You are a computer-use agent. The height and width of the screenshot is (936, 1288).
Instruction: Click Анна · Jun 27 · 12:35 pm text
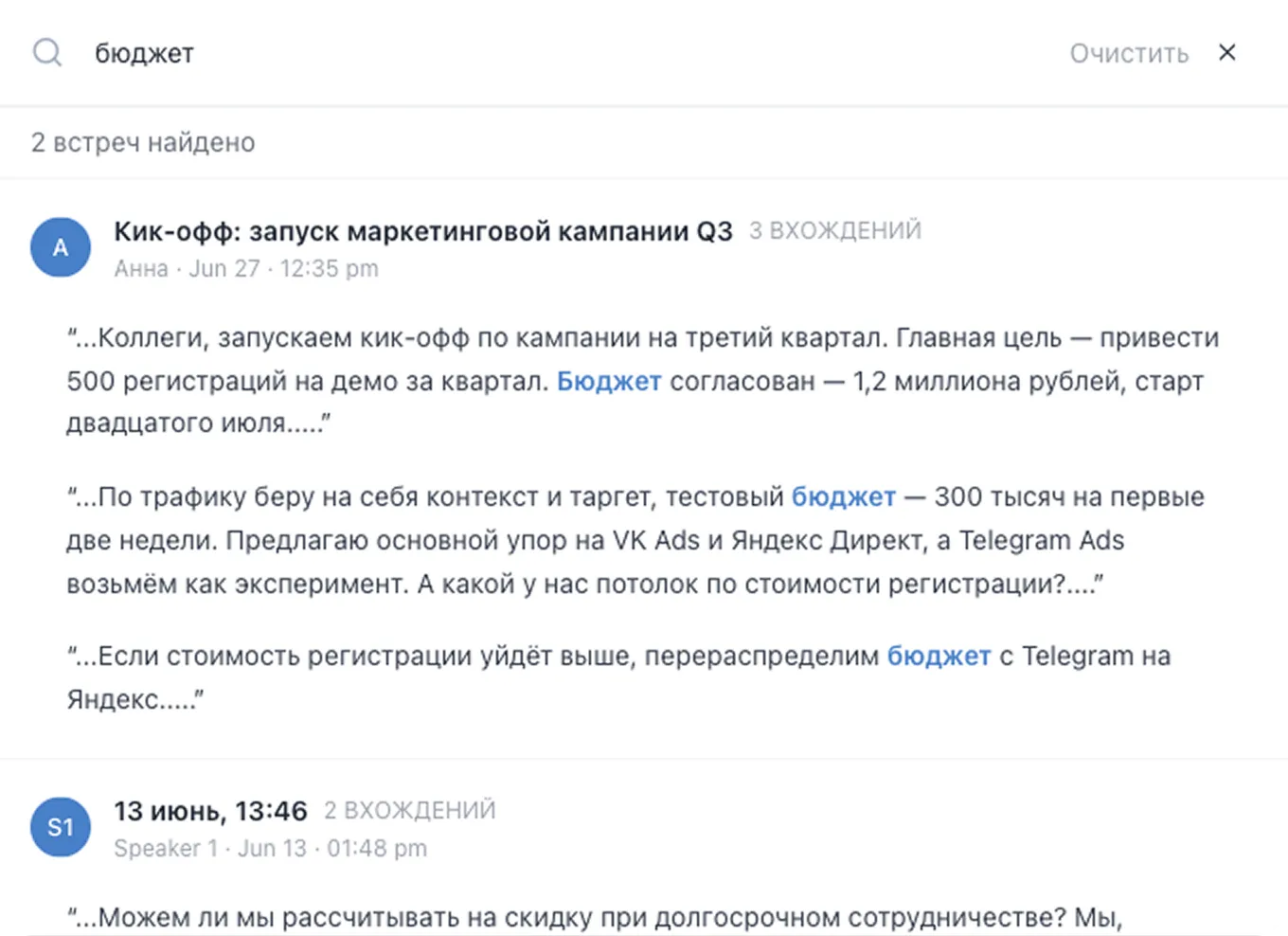tap(246, 269)
